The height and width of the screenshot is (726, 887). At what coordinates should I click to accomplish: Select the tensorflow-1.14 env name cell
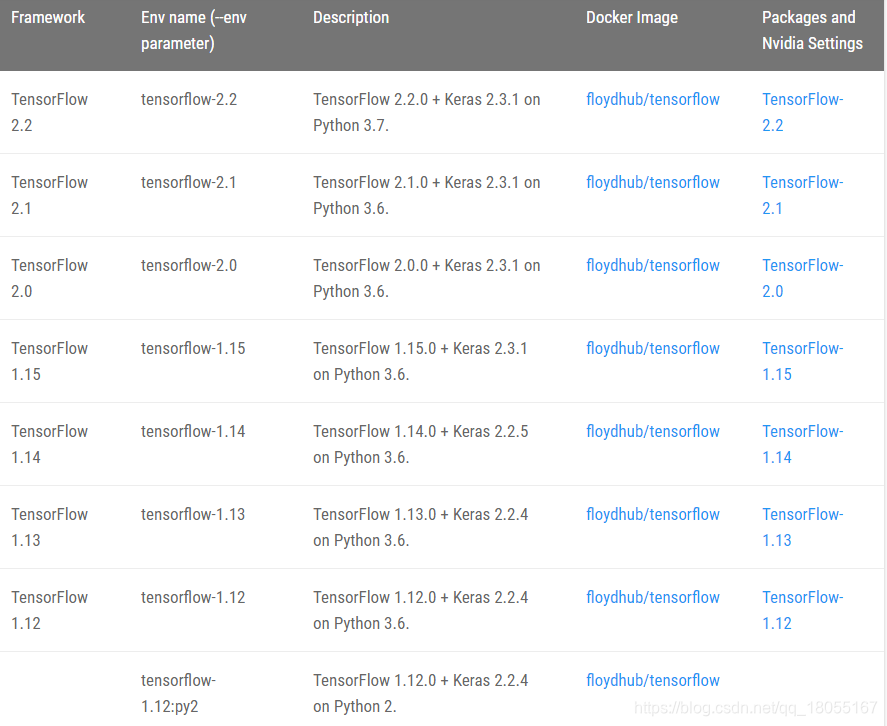pos(193,432)
